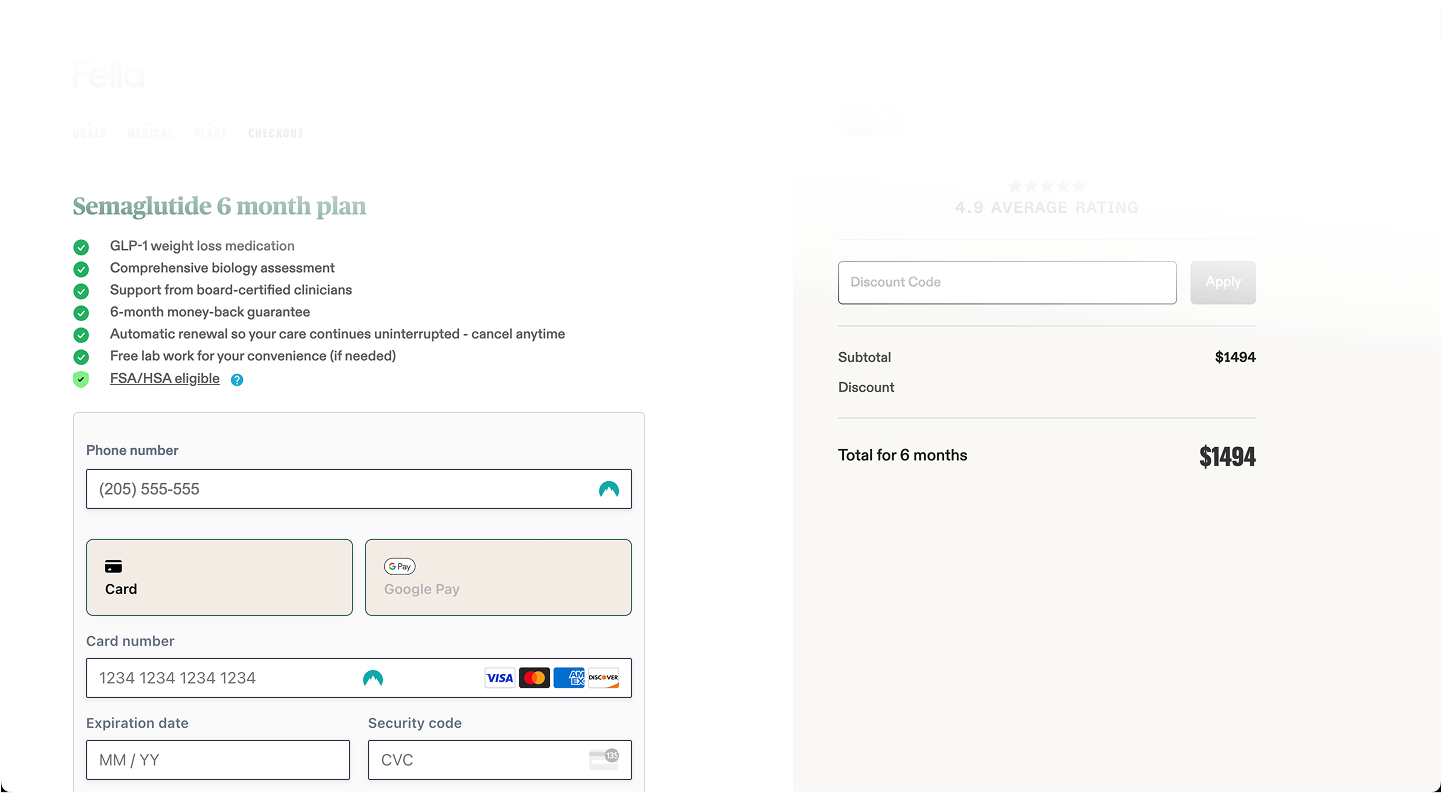Open the FSA/HSA help question mark icon
The width and height of the screenshot is (1442, 793).
237,379
